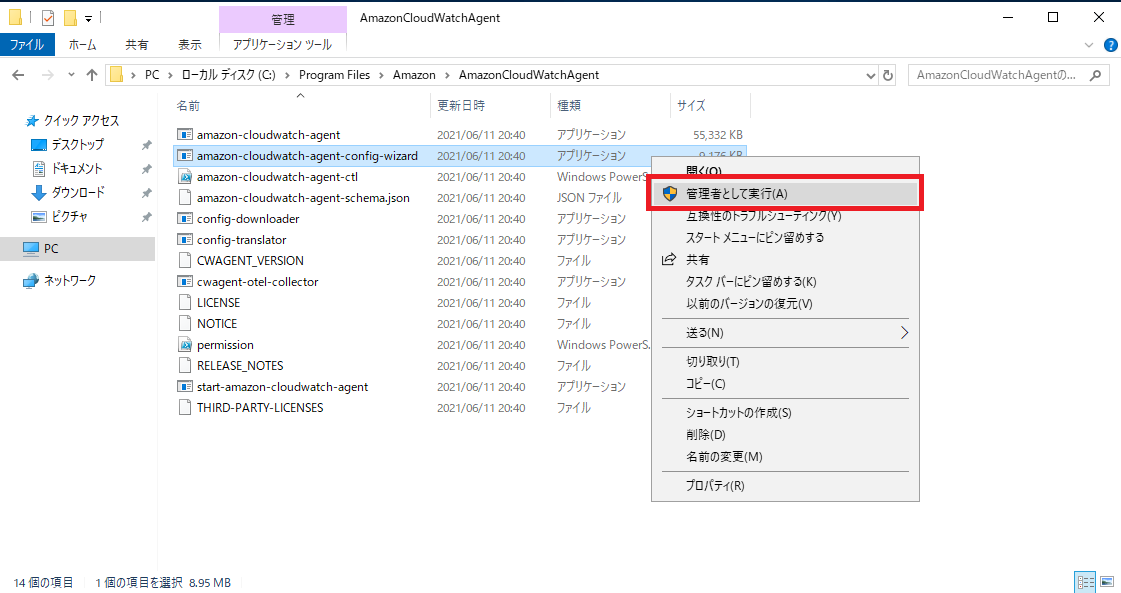Select the amazon-cloudwatch-agent application icon
The height and width of the screenshot is (593, 1121).
184,134
